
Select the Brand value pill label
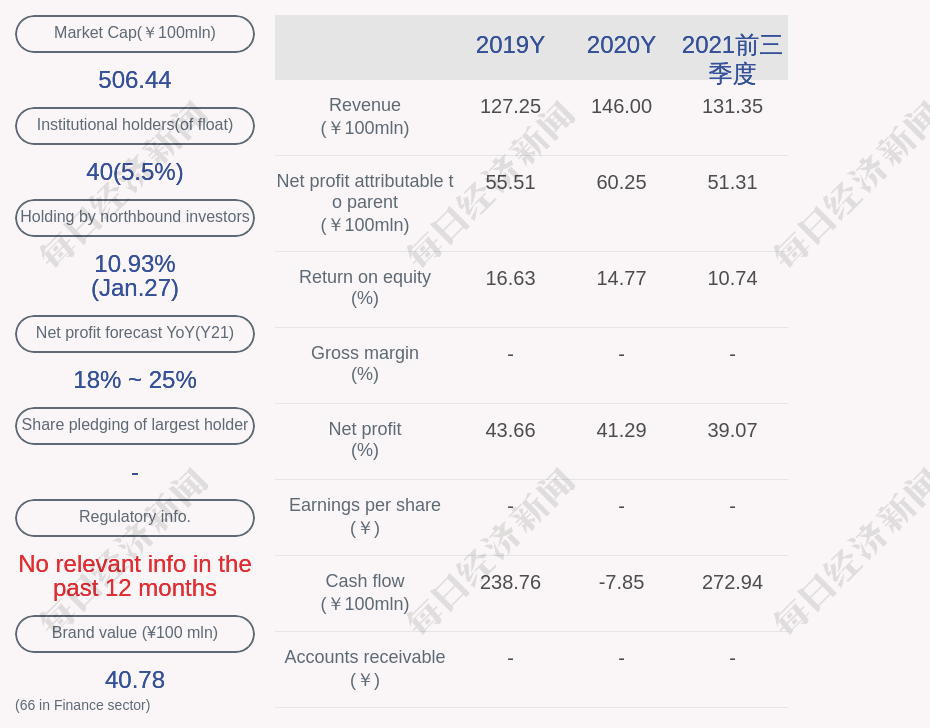pos(135,634)
